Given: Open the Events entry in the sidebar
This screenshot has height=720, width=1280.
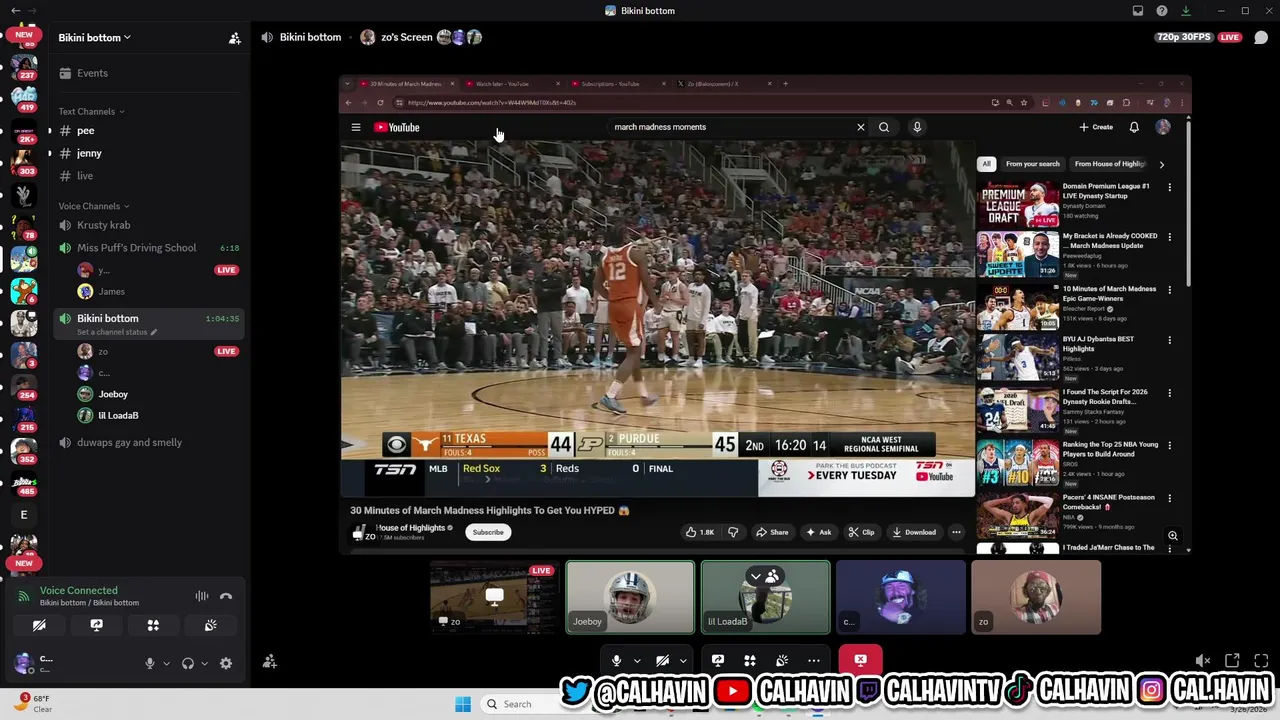Looking at the screenshot, I should click(92, 73).
